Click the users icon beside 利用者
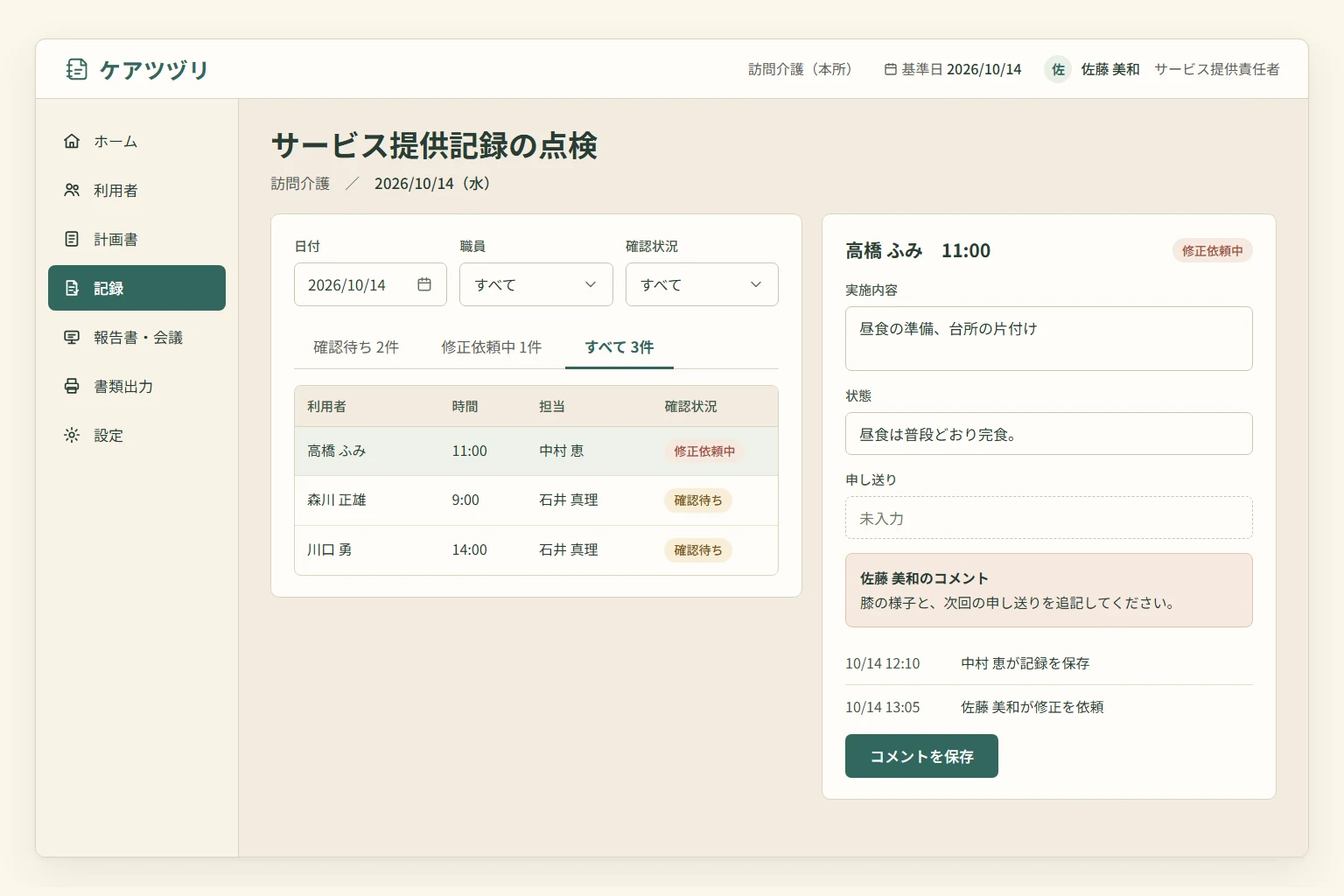Screen dimensions: 1344x896 click(x=72, y=190)
